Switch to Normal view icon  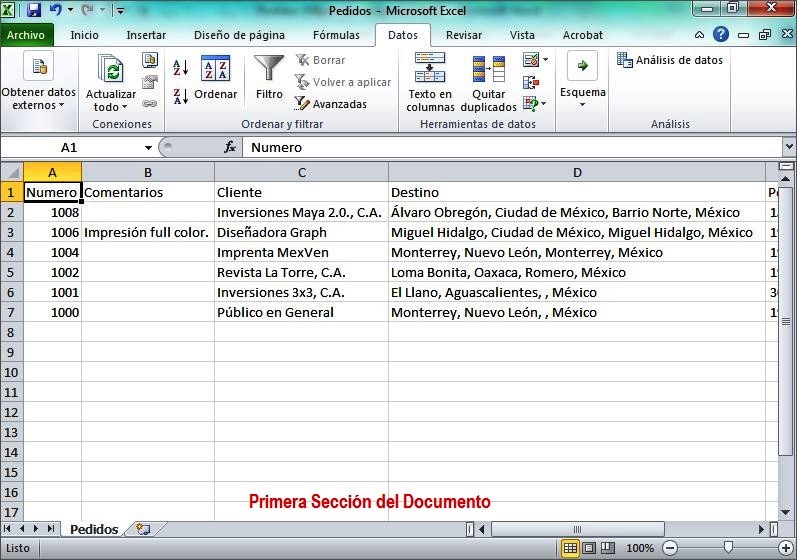click(570, 548)
